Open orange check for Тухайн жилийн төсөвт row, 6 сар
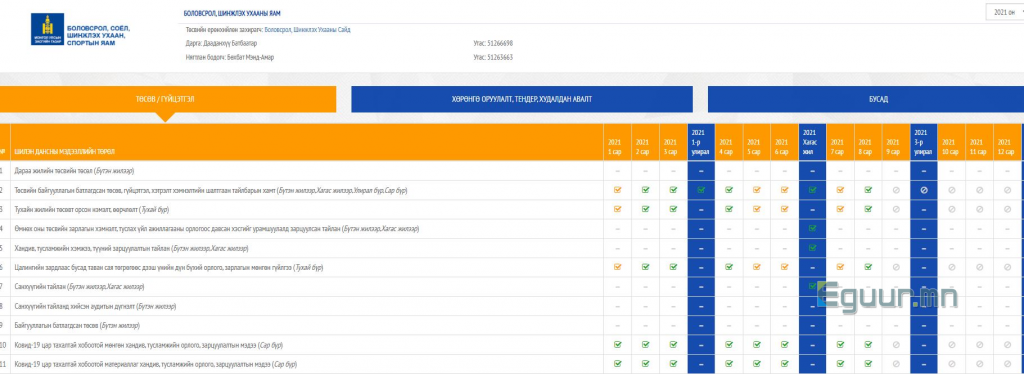 [x=784, y=210]
